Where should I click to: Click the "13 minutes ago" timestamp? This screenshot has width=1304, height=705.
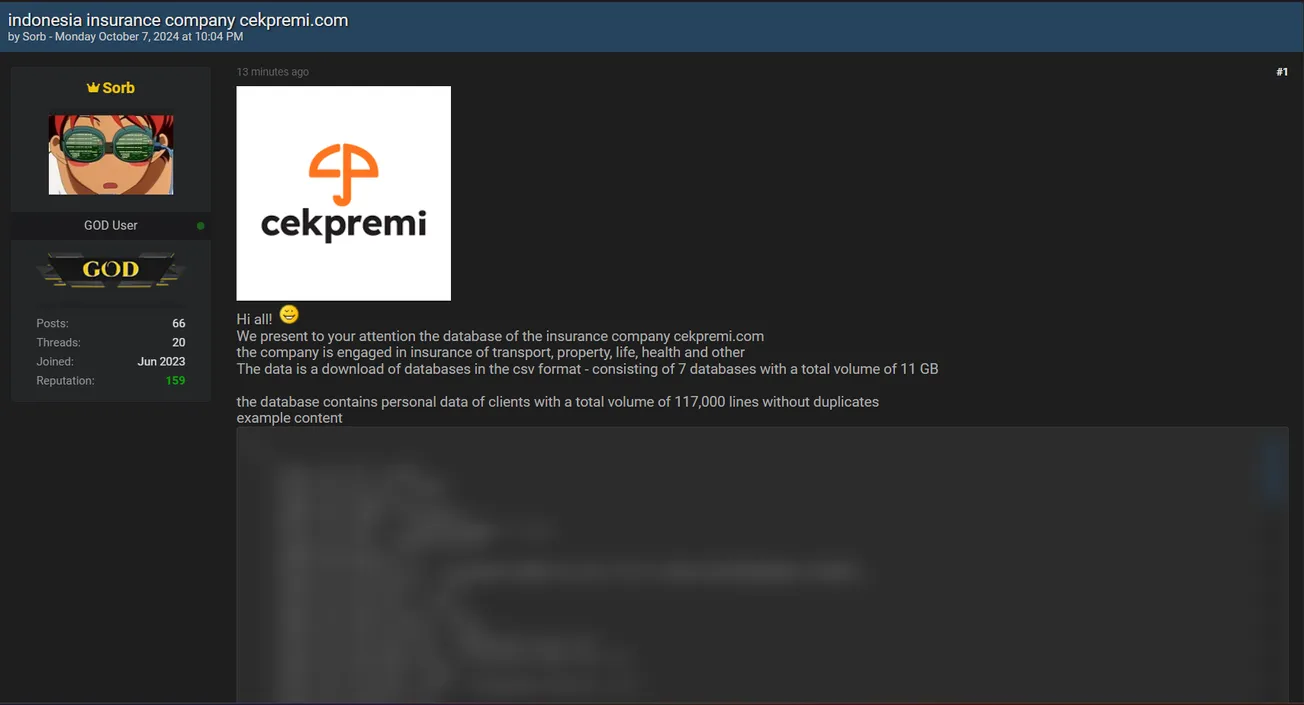pyautogui.click(x=272, y=72)
